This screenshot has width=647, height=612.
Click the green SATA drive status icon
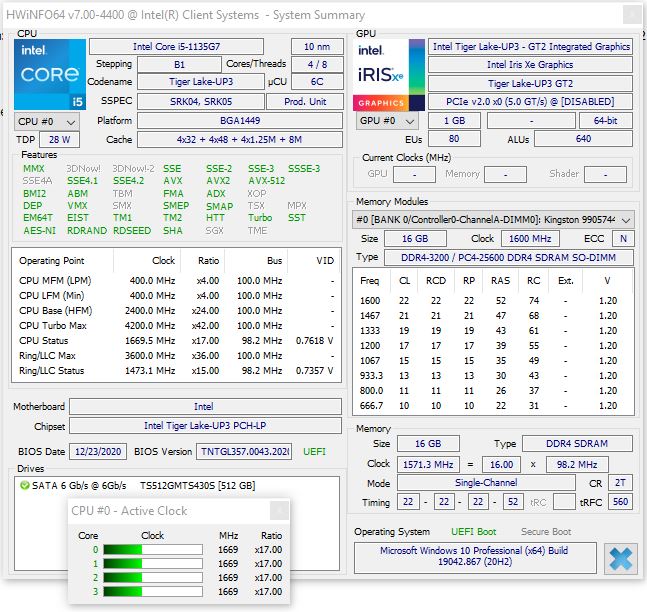coord(24,485)
